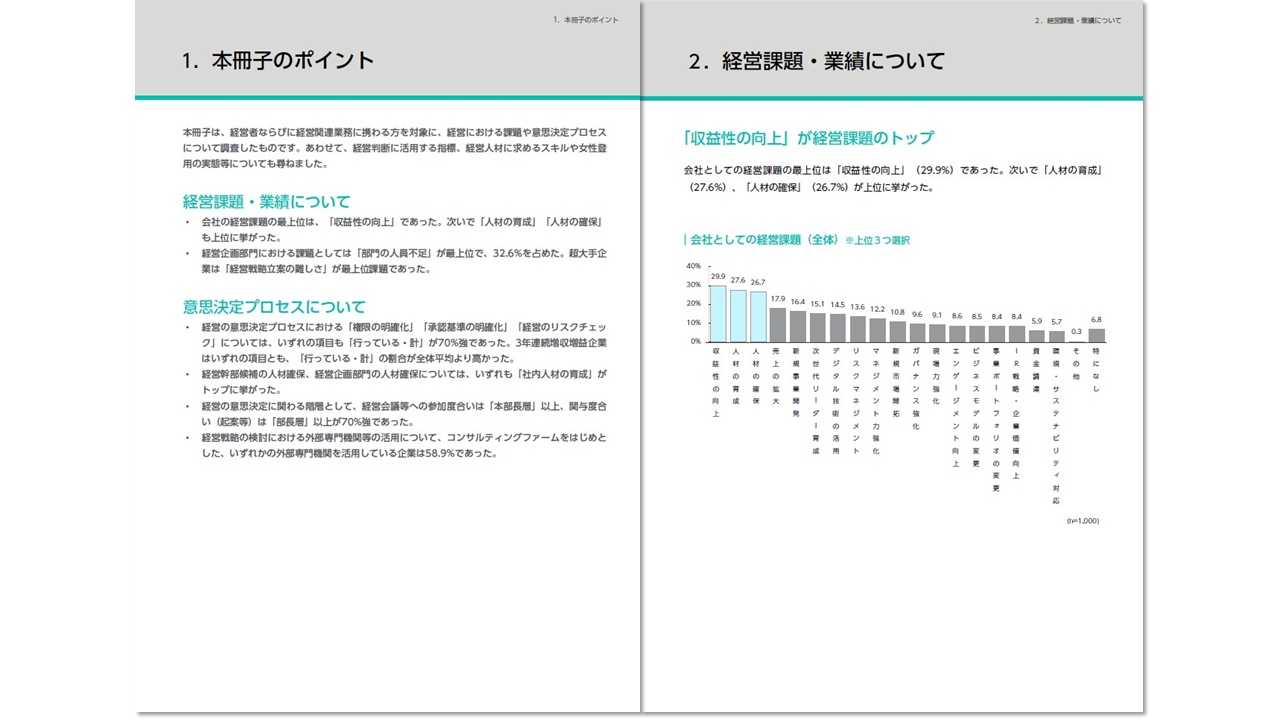Select the '経営課題・業績について' teal heading on left page

click(x=266, y=201)
